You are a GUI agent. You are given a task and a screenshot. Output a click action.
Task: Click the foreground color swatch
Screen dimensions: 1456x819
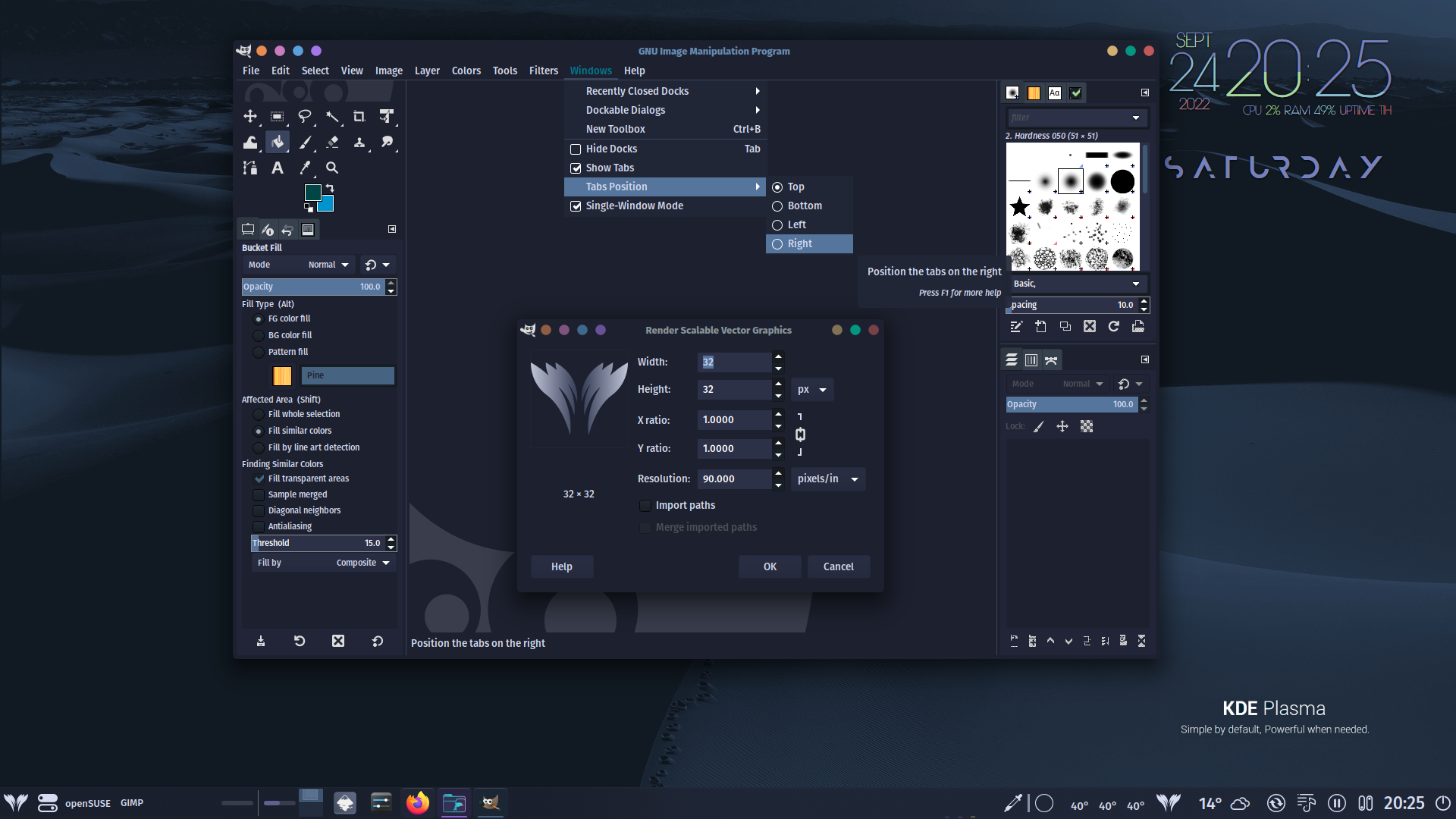point(312,192)
